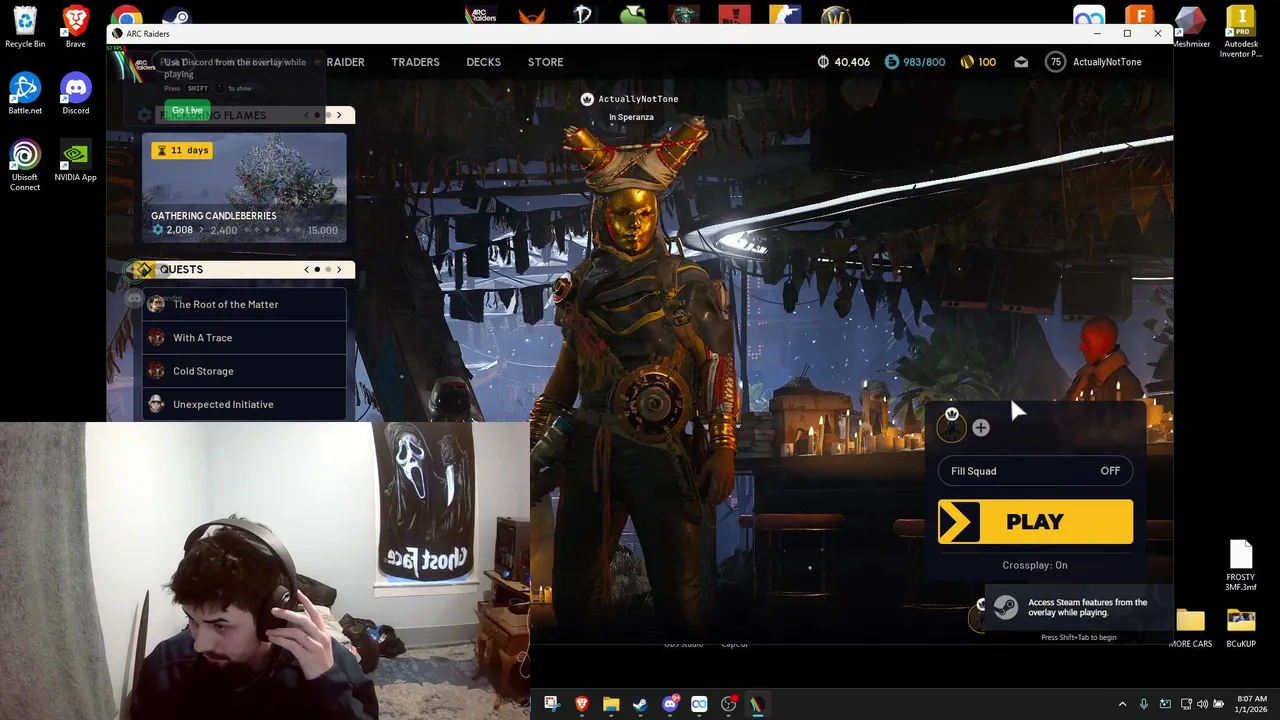Open the RAIDER tab
The image size is (1280, 720).
tap(345, 62)
